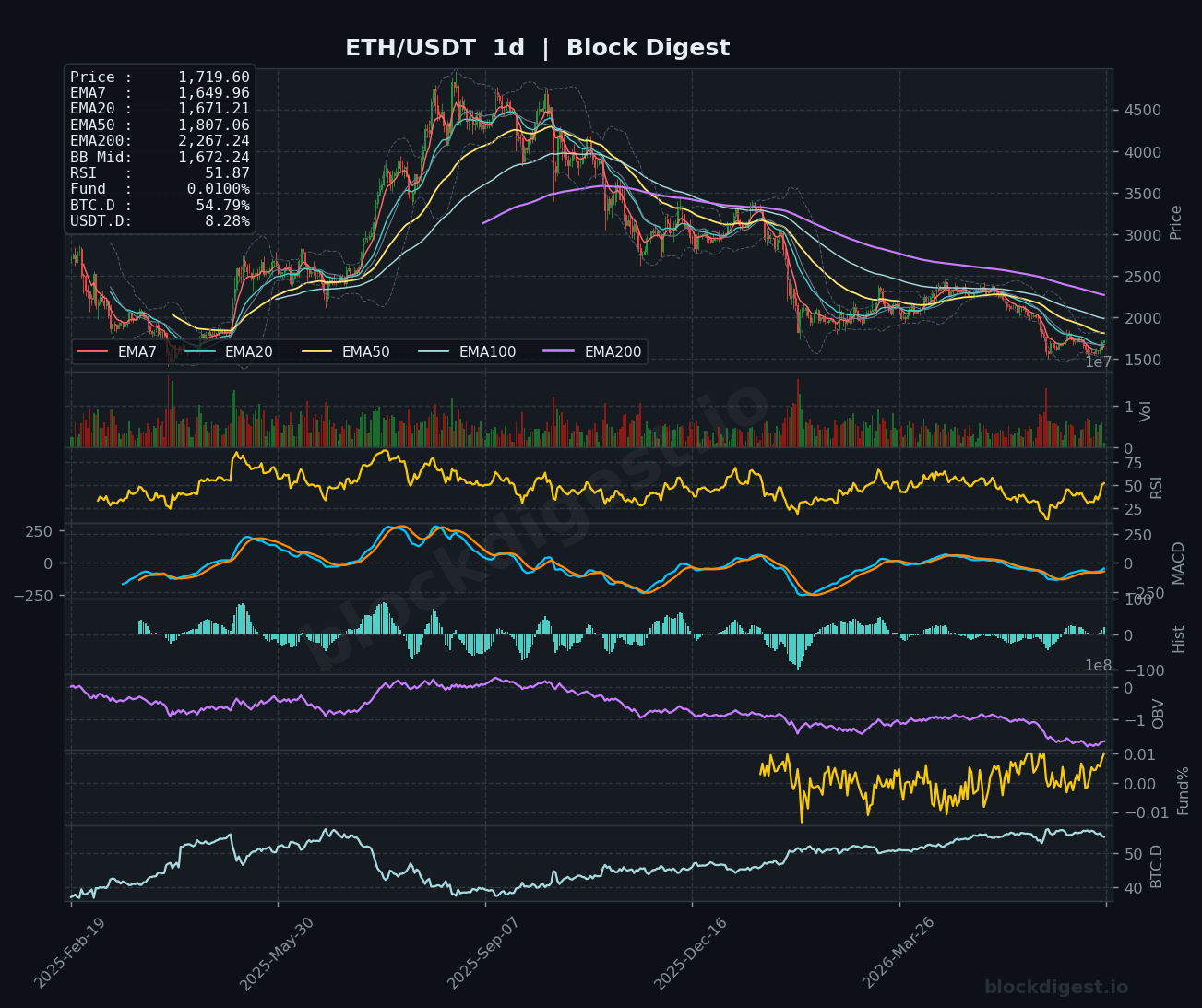
Task: Select the EMA200 value 2,267.24 in info box
Action: 214,141
